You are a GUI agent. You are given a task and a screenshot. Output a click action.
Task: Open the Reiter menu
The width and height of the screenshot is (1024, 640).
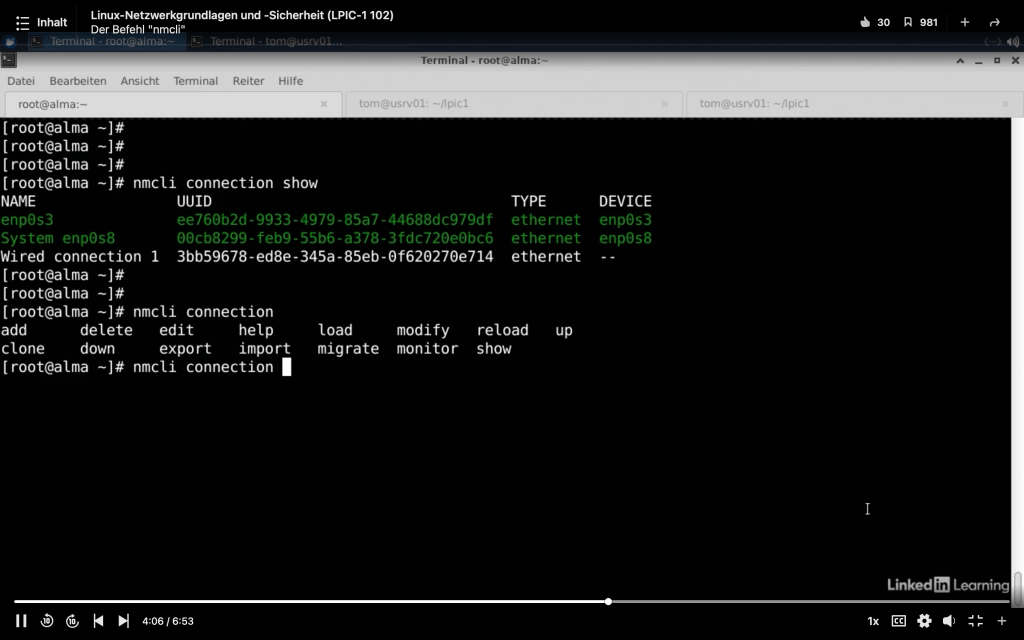point(248,81)
